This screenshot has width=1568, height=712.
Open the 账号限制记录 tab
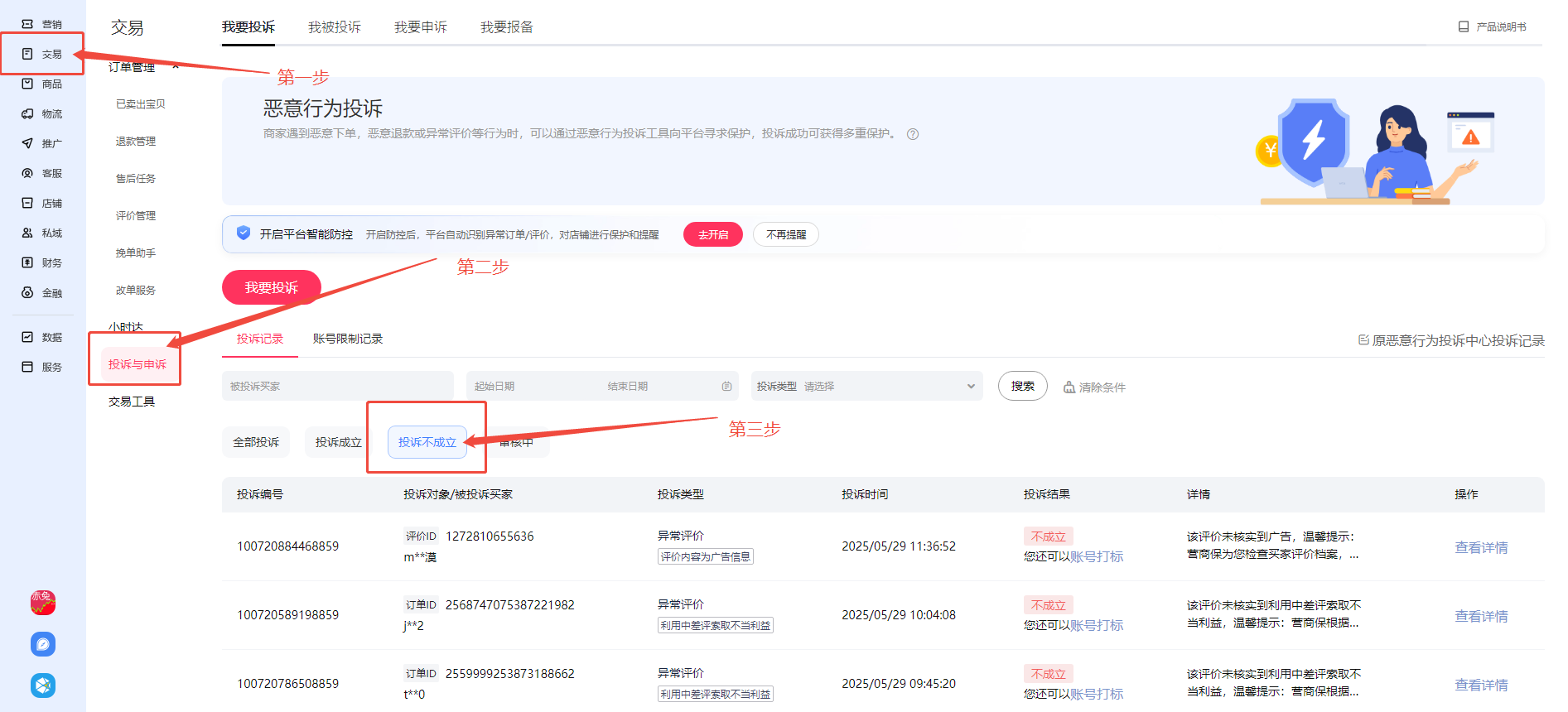(347, 339)
